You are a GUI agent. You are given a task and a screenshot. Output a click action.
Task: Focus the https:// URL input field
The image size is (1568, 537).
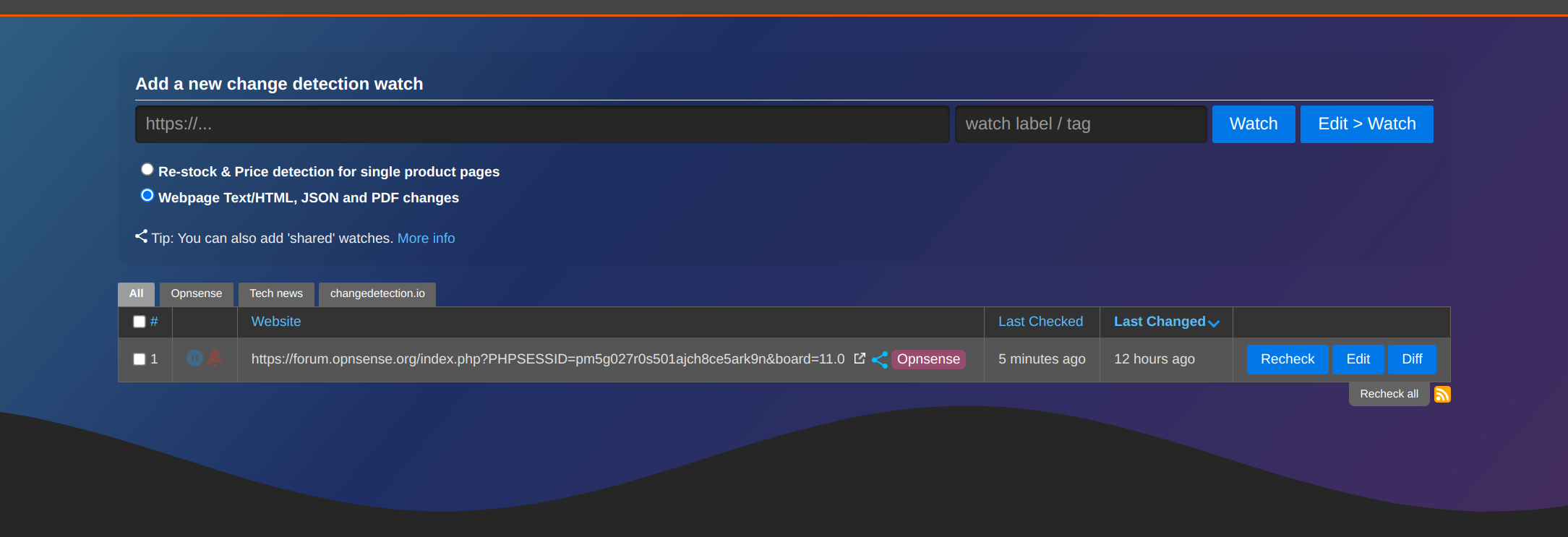coord(542,124)
